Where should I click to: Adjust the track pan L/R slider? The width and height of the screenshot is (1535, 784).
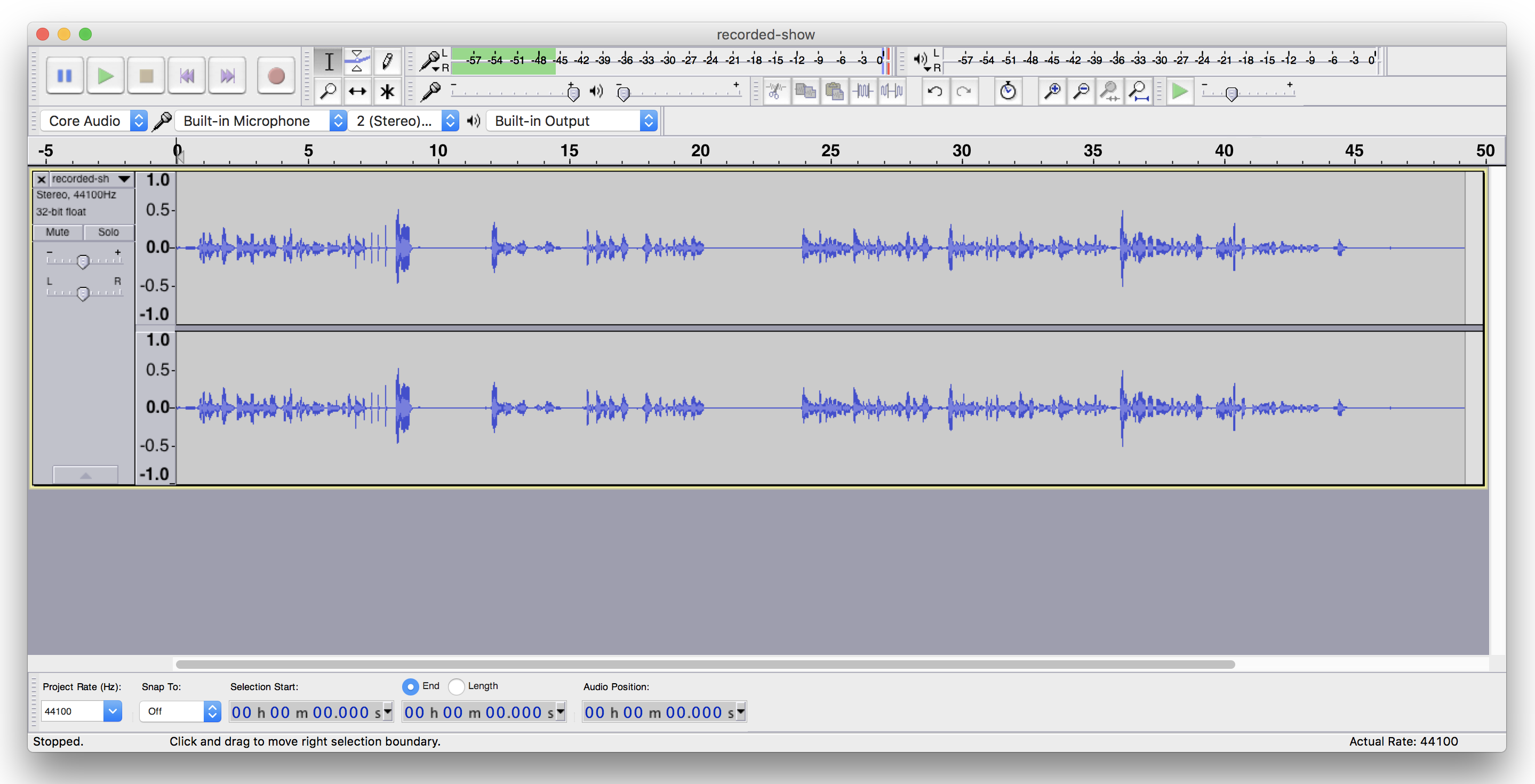[x=83, y=293]
